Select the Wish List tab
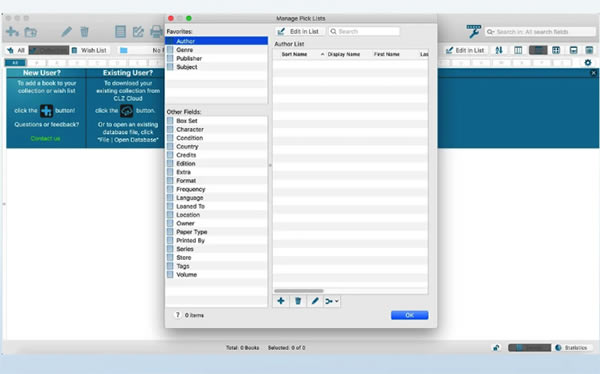 tap(90, 50)
